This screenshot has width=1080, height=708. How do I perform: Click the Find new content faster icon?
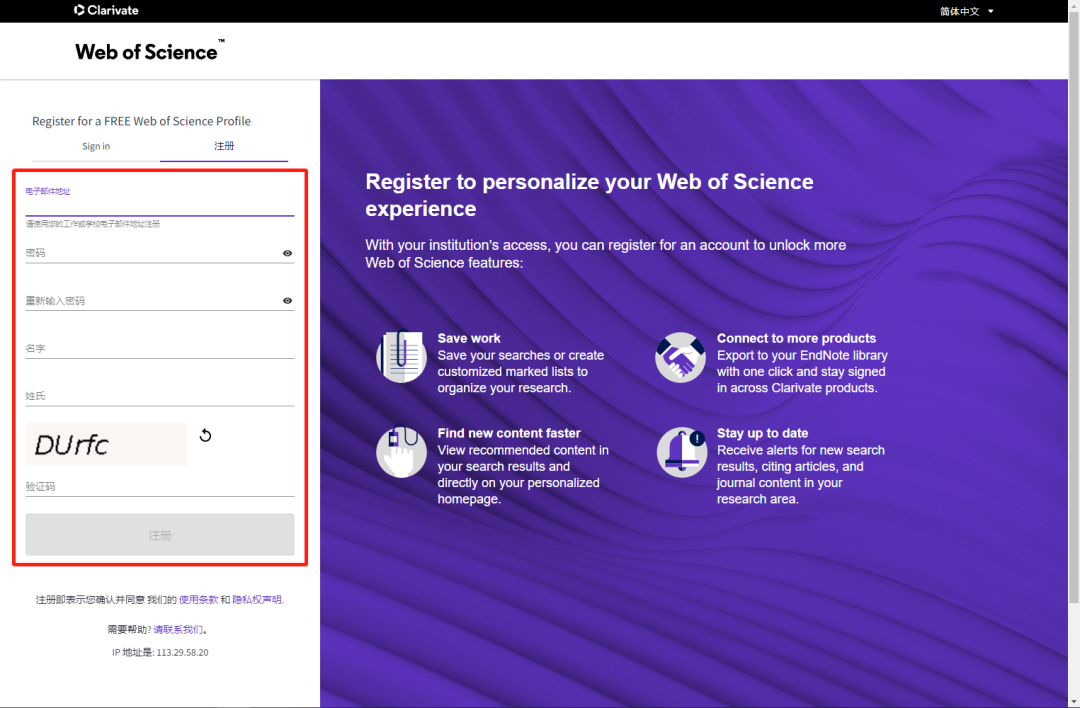tap(401, 452)
